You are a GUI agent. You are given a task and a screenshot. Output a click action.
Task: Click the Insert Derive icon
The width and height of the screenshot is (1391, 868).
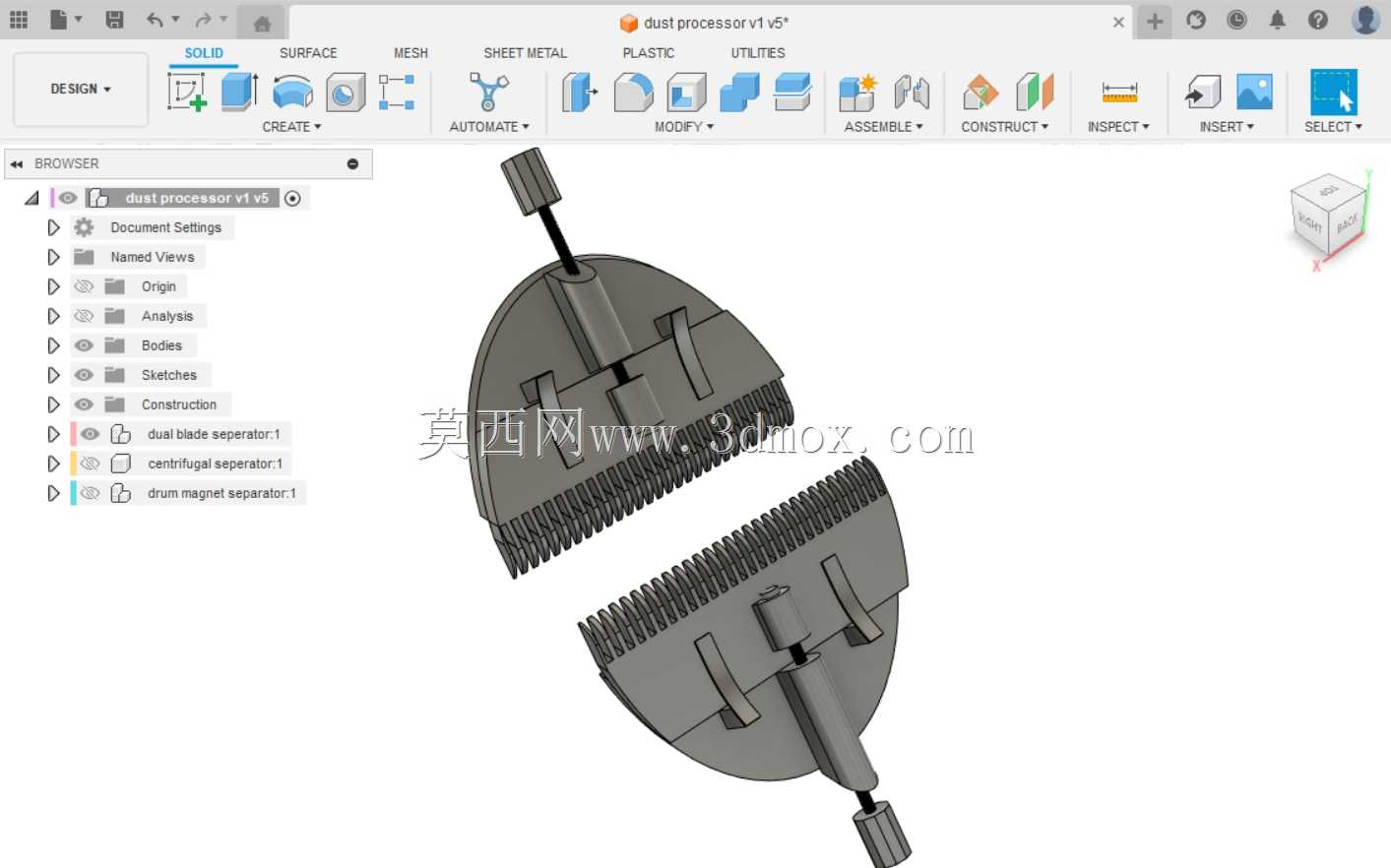point(1202,93)
